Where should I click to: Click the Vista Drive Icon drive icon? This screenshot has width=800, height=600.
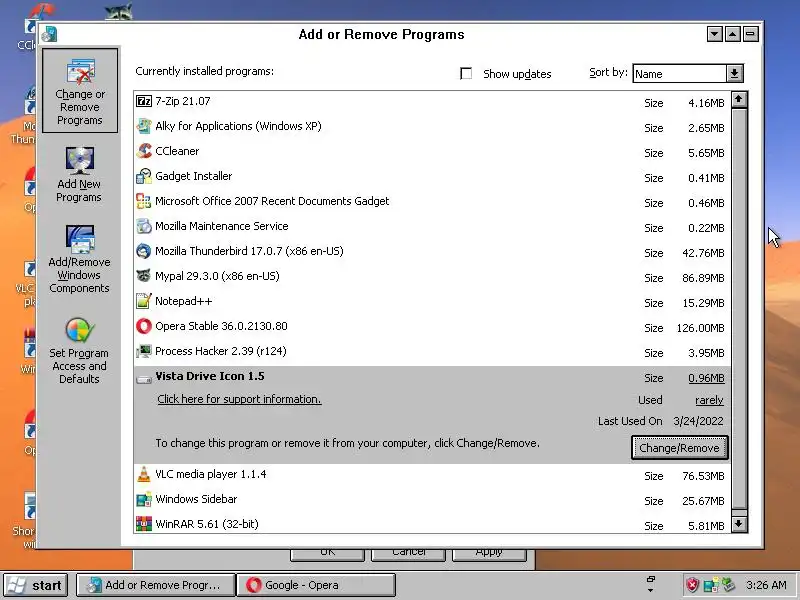[x=144, y=379]
